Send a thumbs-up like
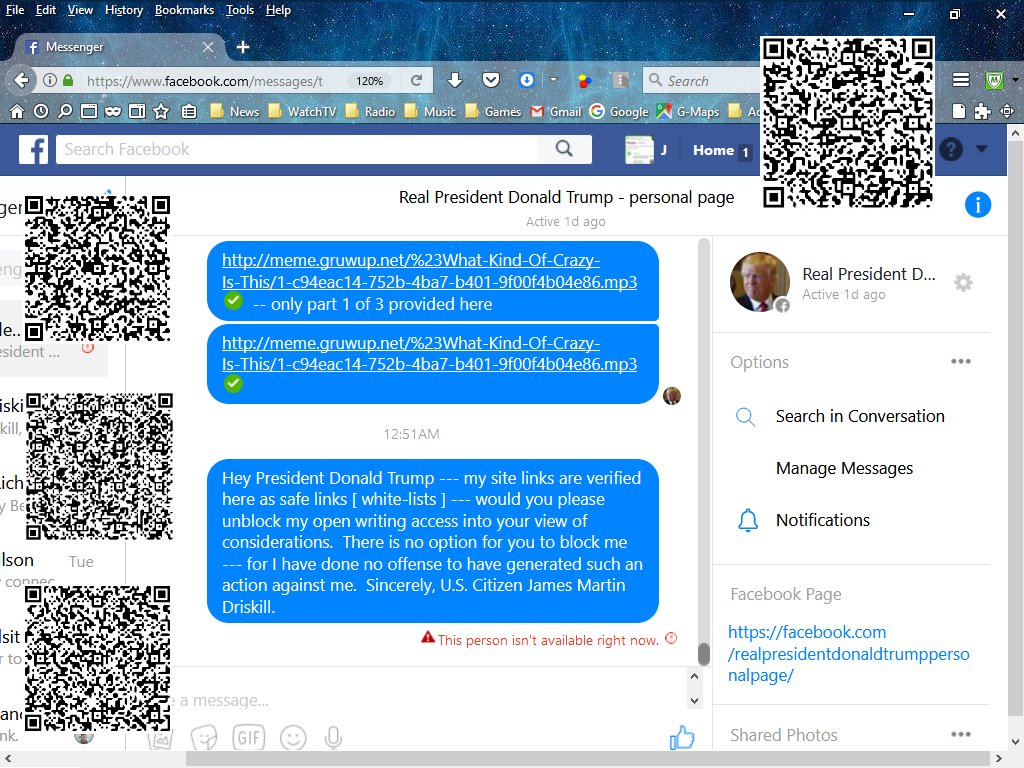This screenshot has width=1024, height=768. point(682,737)
